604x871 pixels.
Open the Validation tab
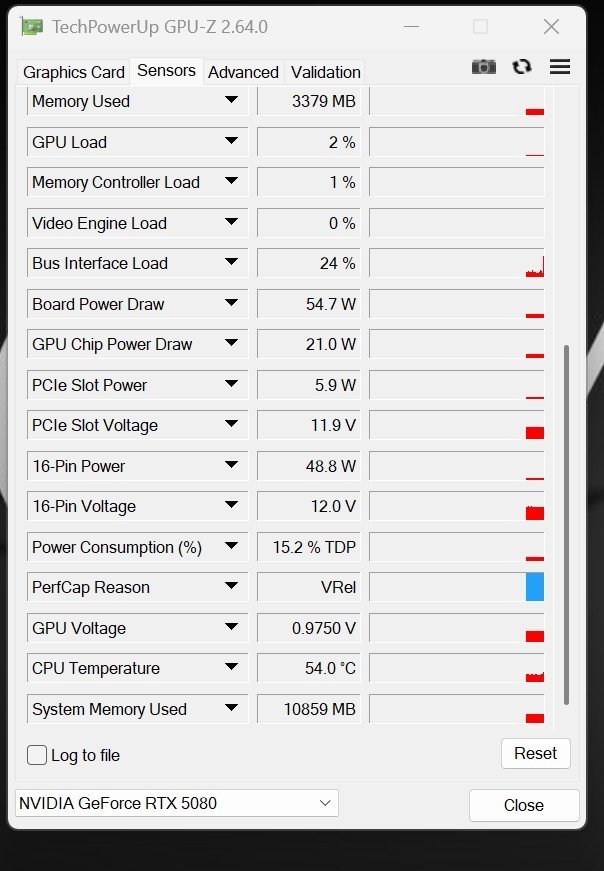click(326, 72)
